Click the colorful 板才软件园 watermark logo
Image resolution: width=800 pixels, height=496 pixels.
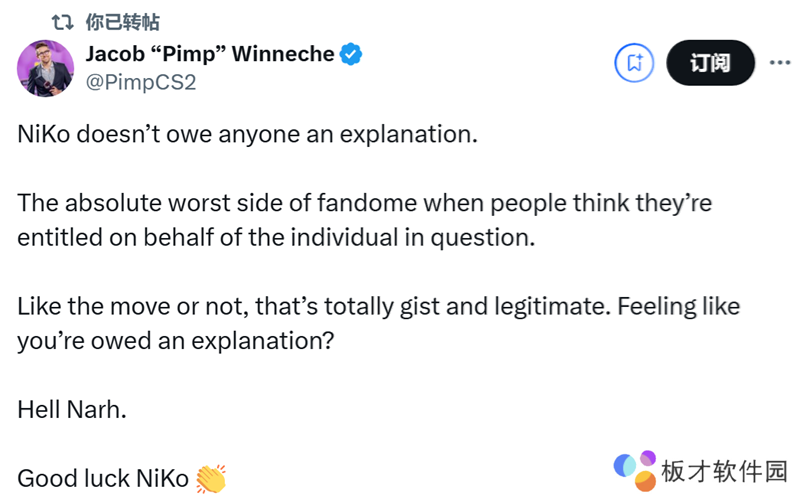click(635, 467)
